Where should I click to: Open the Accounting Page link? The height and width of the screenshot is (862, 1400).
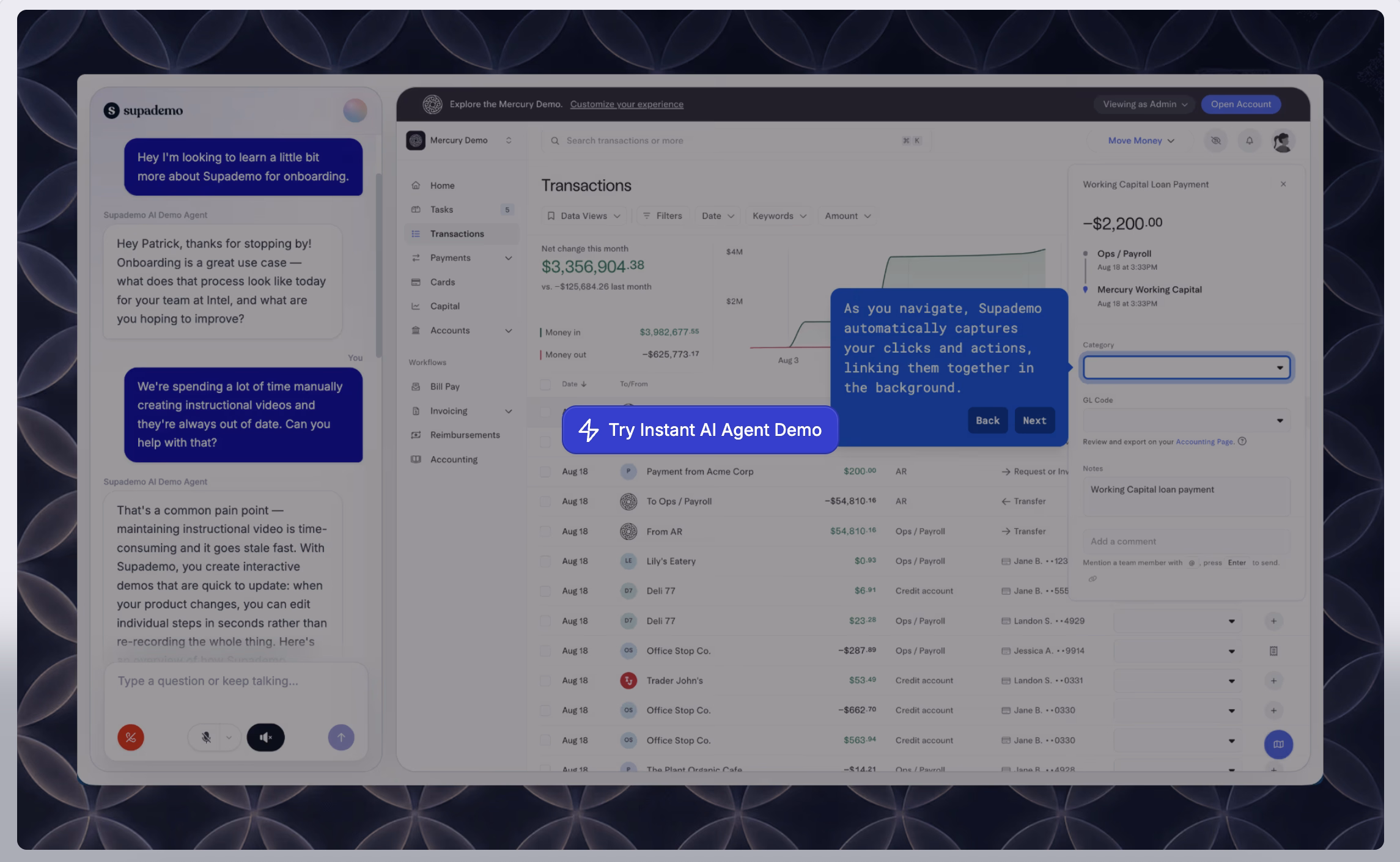coord(1204,441)
